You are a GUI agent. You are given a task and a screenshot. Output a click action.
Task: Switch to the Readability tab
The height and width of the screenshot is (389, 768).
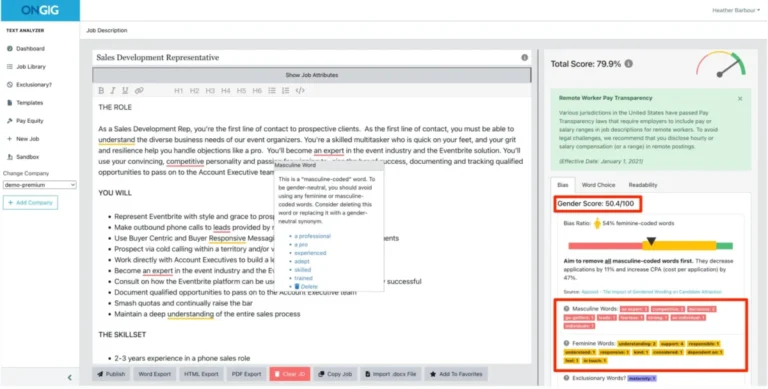click(643, 185)
